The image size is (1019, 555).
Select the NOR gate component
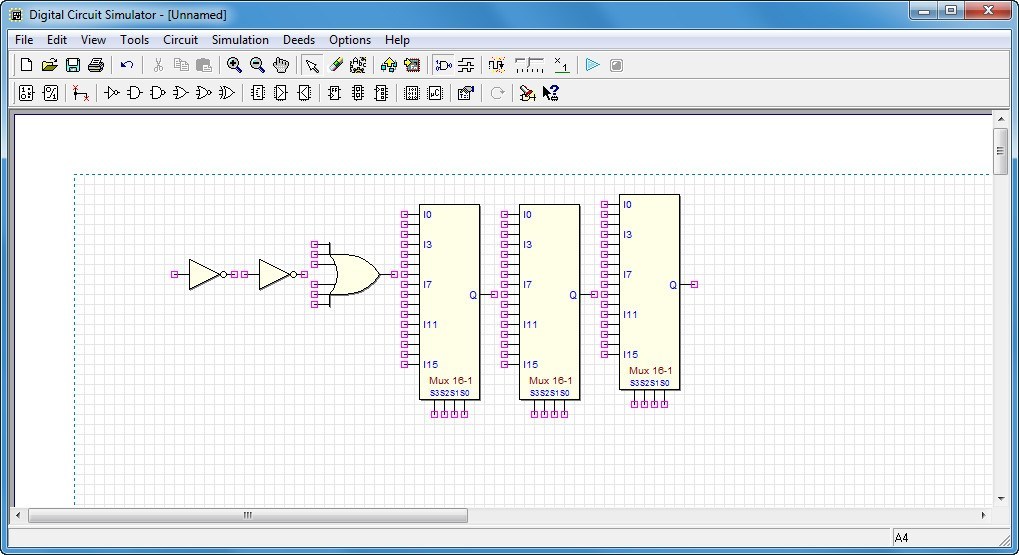(x=203, y=93)
